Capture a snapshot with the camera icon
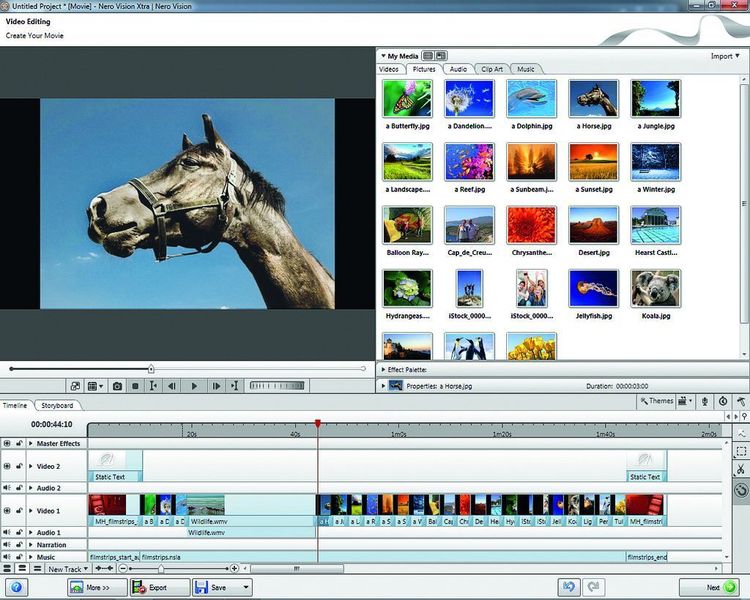This screenshot has height=600, width=750. pos(117,386)
